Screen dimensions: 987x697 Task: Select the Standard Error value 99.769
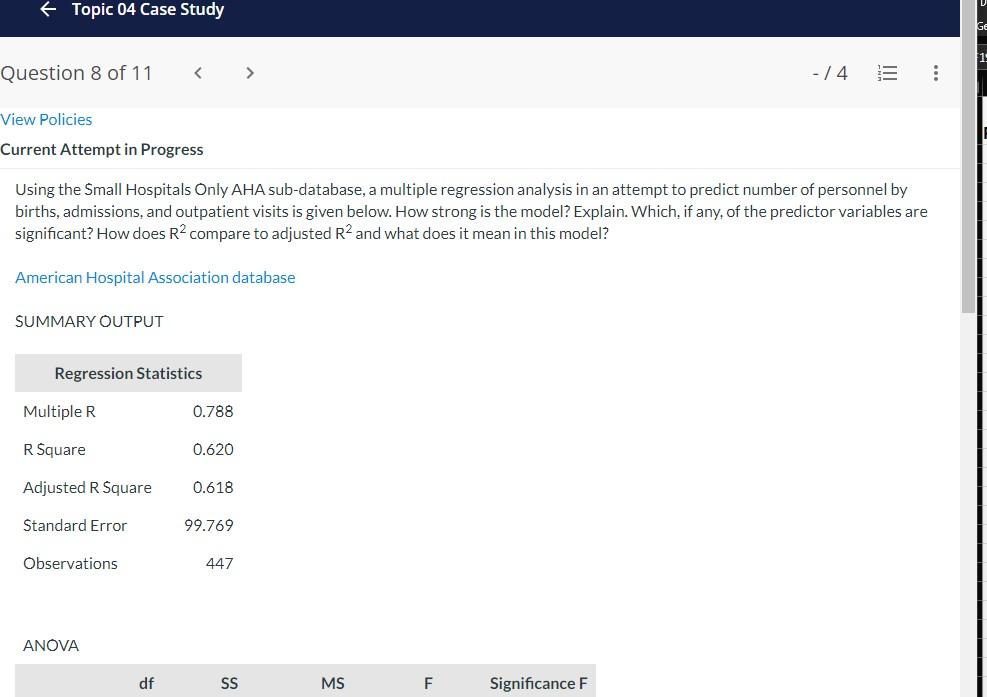208,525
